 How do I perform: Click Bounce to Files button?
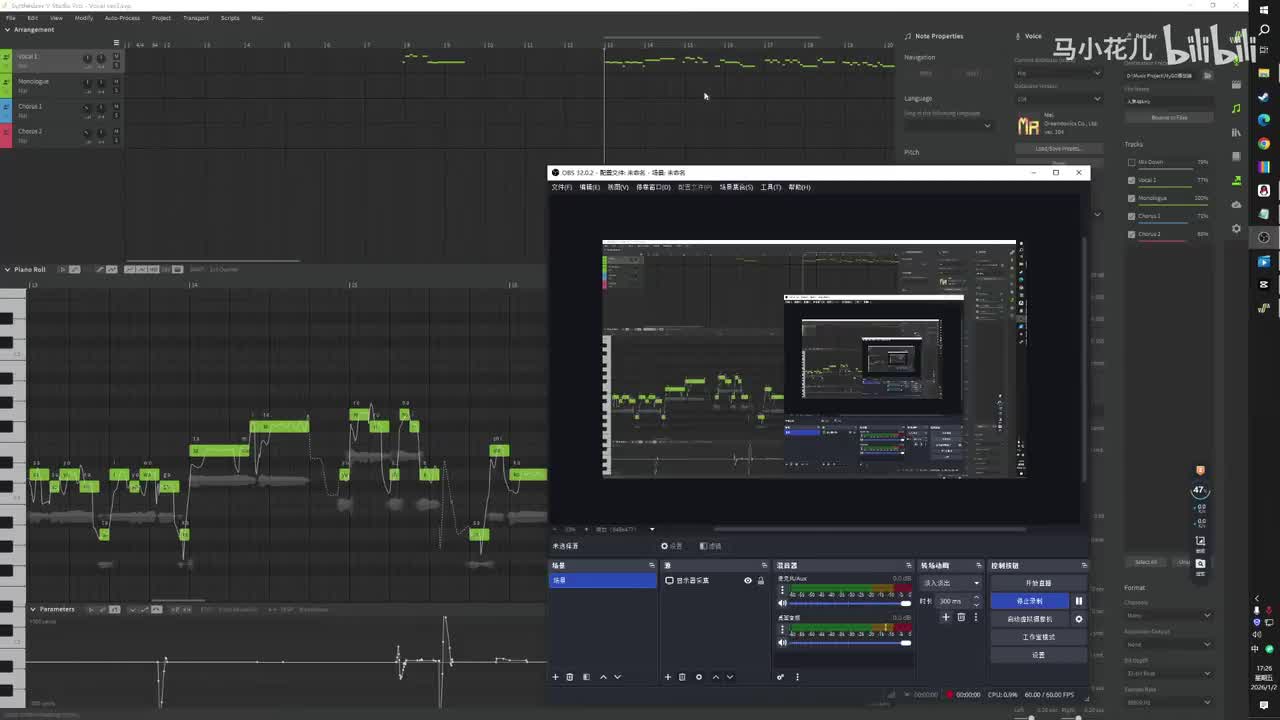[x=1169, y=118]
